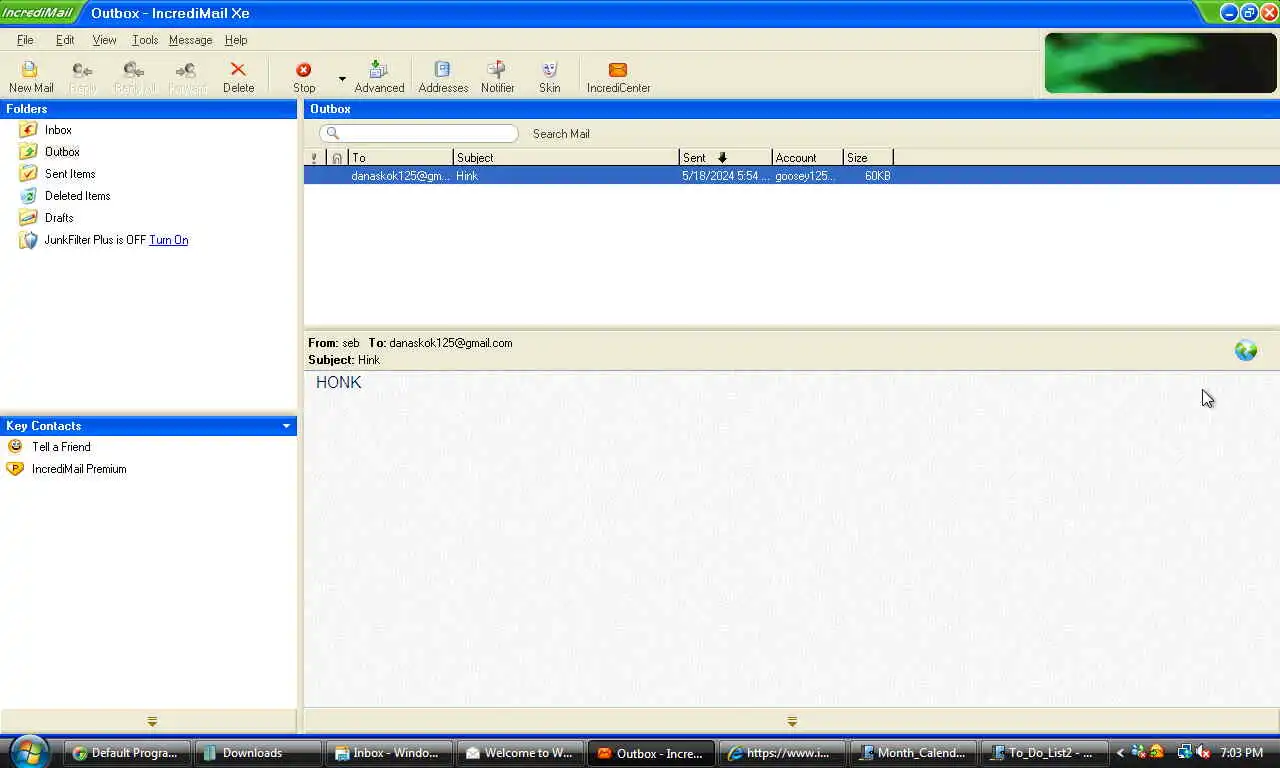The width and height of the screenshot is (1280, 768).
Task: Click the IncrediMail logo in title bar
Action: (x=39, y=13)
